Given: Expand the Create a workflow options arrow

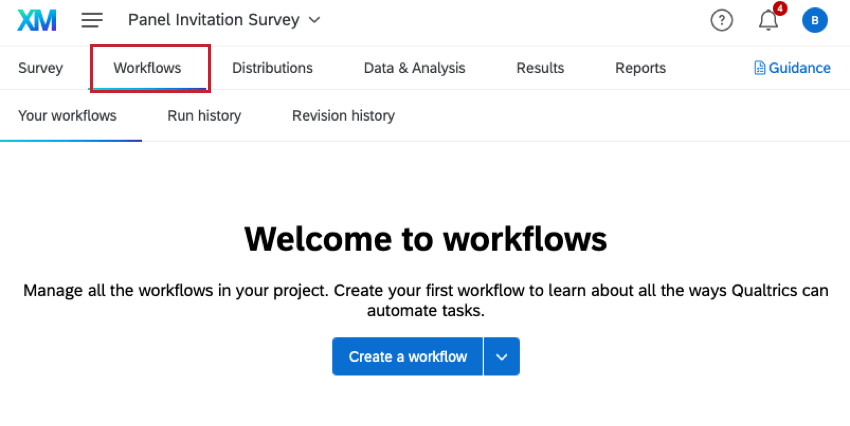Looking at the screenshot, I should pyautogui.click(x=502, y=356).
